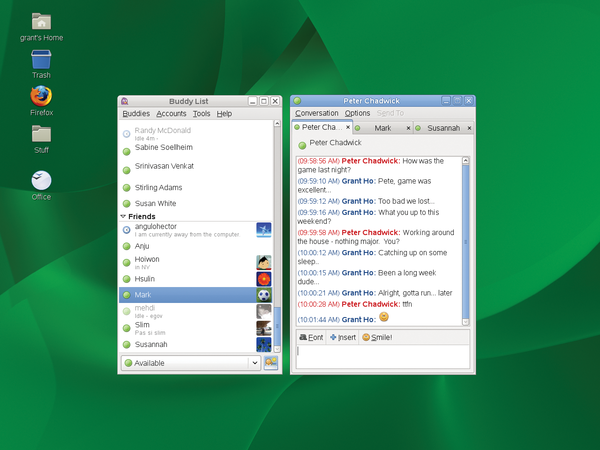Click Hoiwon's cartoon avatar
Screen dimensions: 600x450
264,262
